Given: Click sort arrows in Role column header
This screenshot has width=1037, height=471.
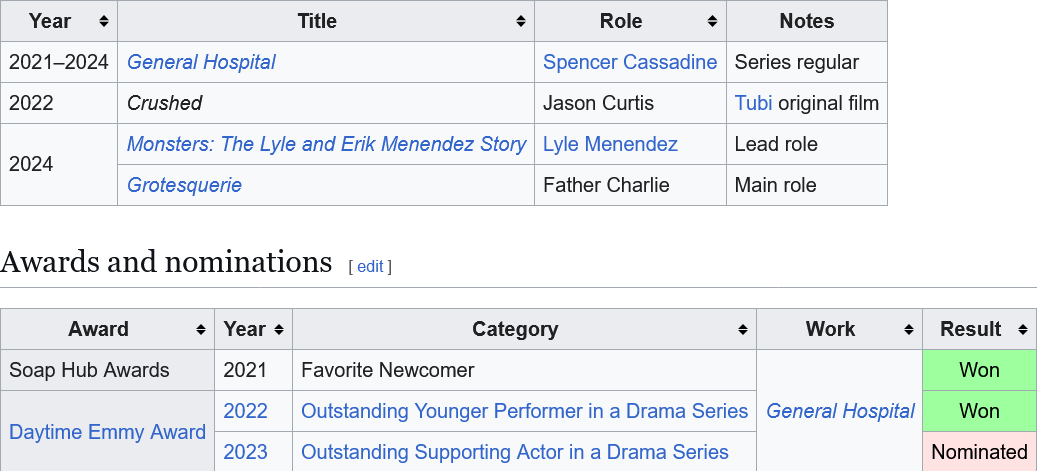Looking at the screenshot, I should point(712,21).
